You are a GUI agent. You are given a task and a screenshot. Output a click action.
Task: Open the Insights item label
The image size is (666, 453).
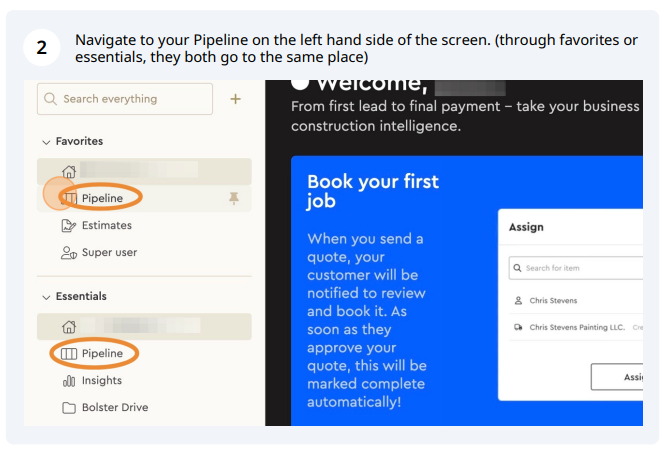click(x=102, y=380)
